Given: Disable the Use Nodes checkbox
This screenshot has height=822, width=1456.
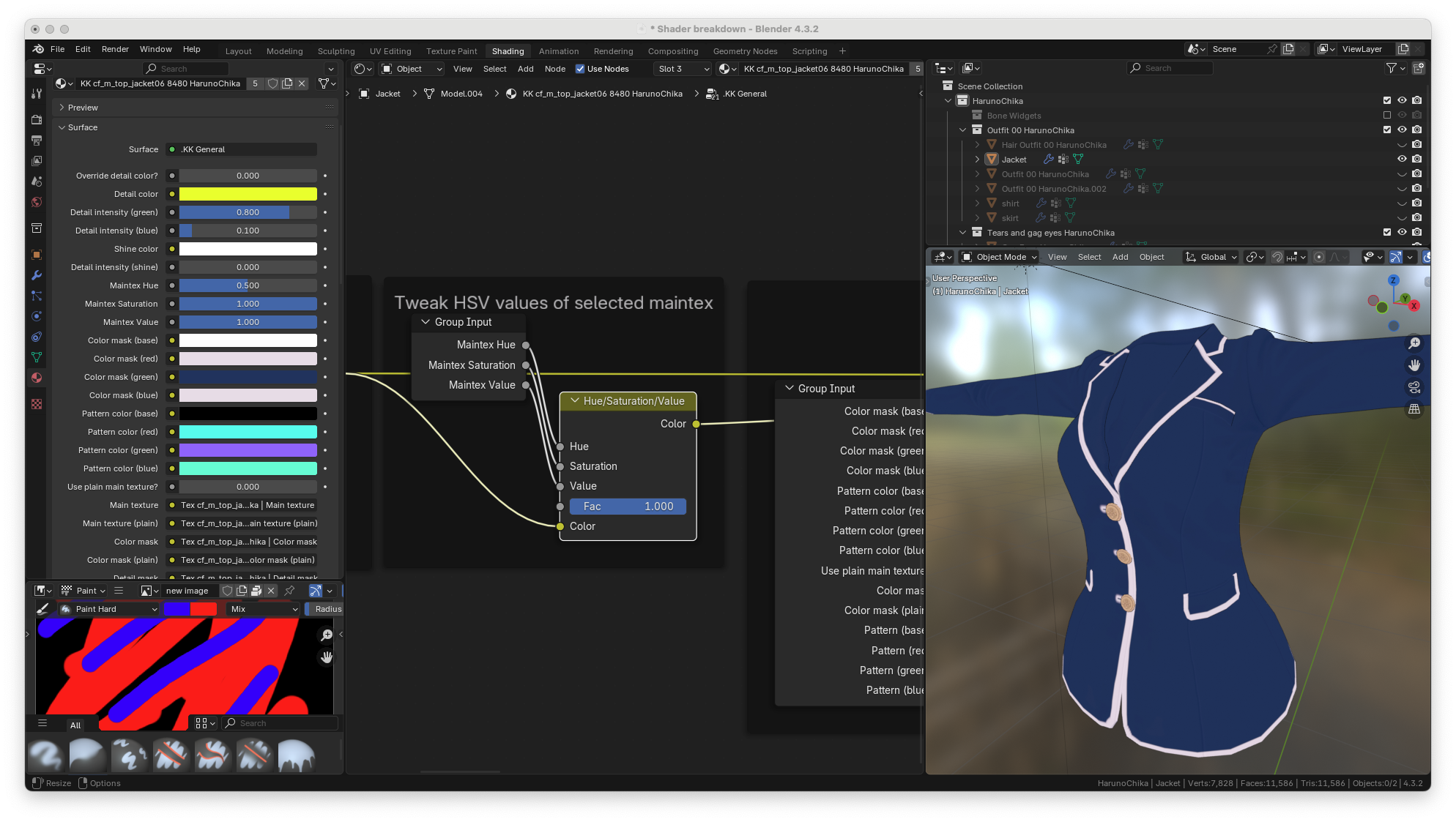Looking at the screenshot, I should pyautogui.click(x=580, y=69).
